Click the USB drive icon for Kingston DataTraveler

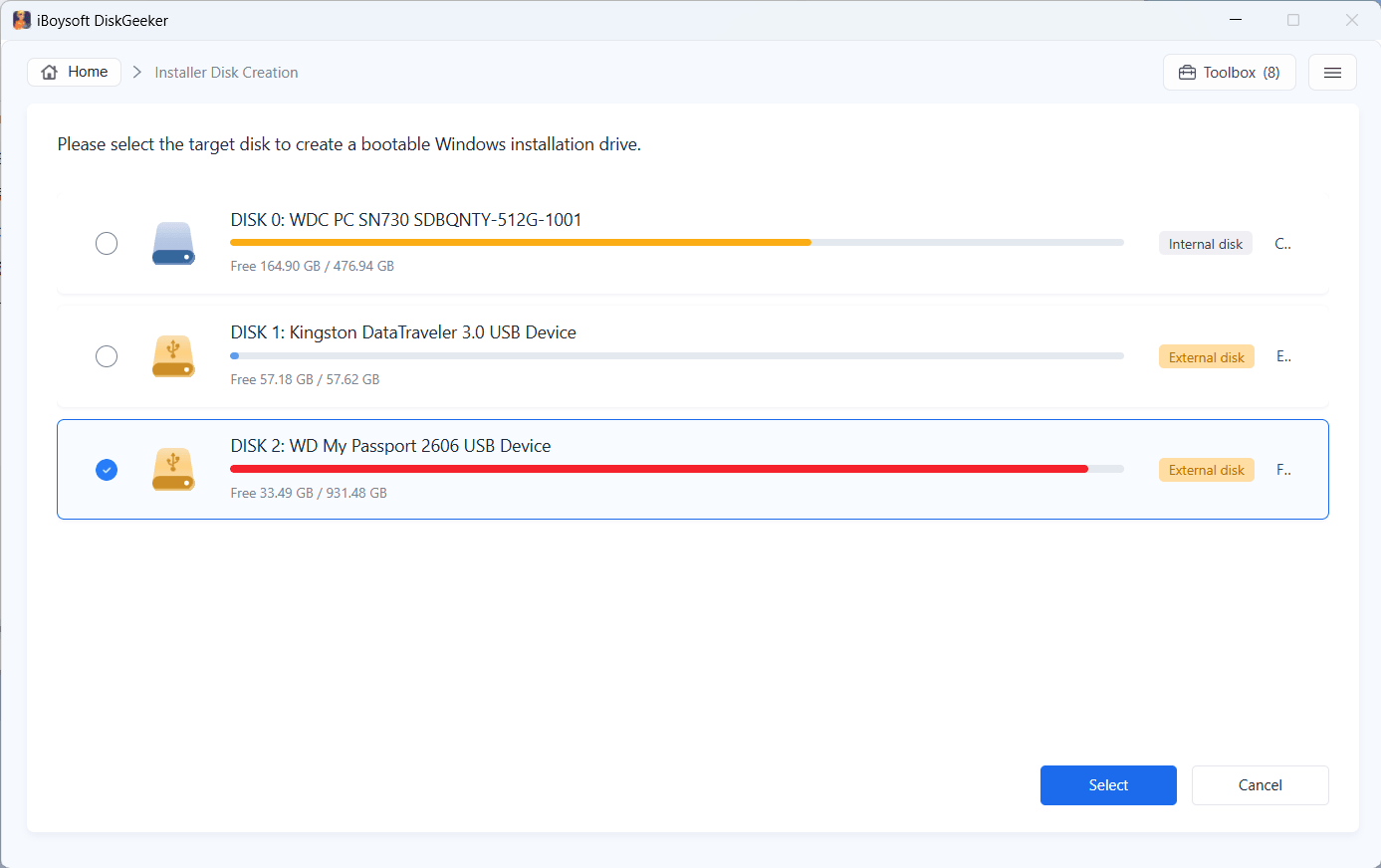[x=173, y=356]
